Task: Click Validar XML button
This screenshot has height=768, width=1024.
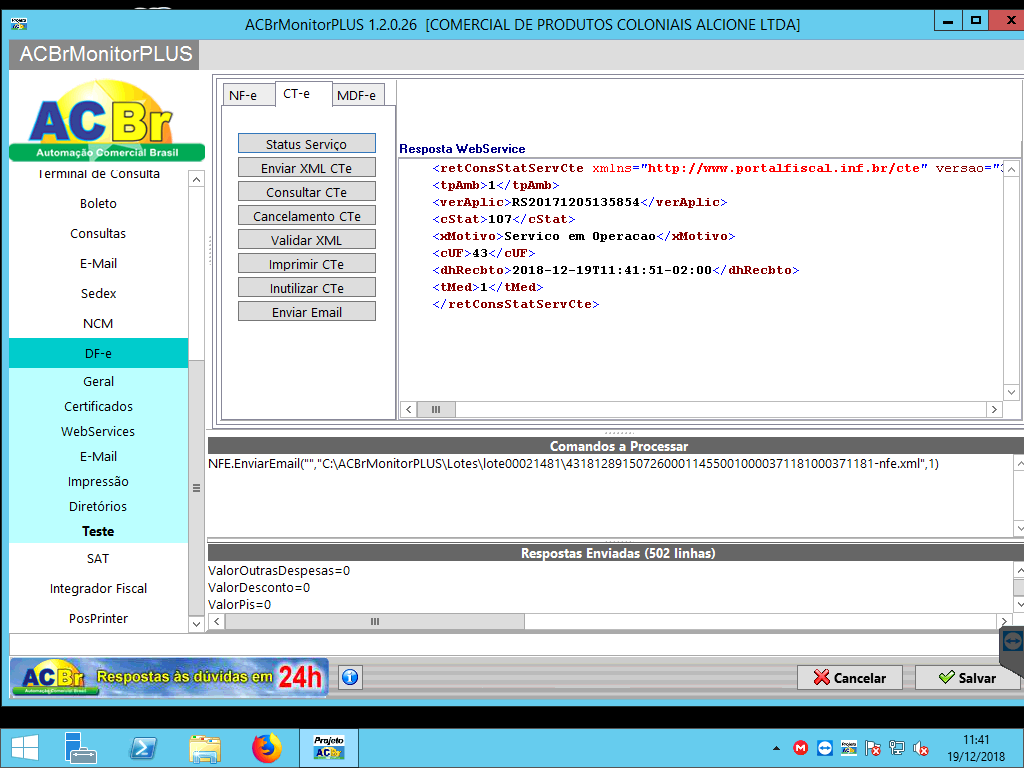Action: click(x=307, y=240)
